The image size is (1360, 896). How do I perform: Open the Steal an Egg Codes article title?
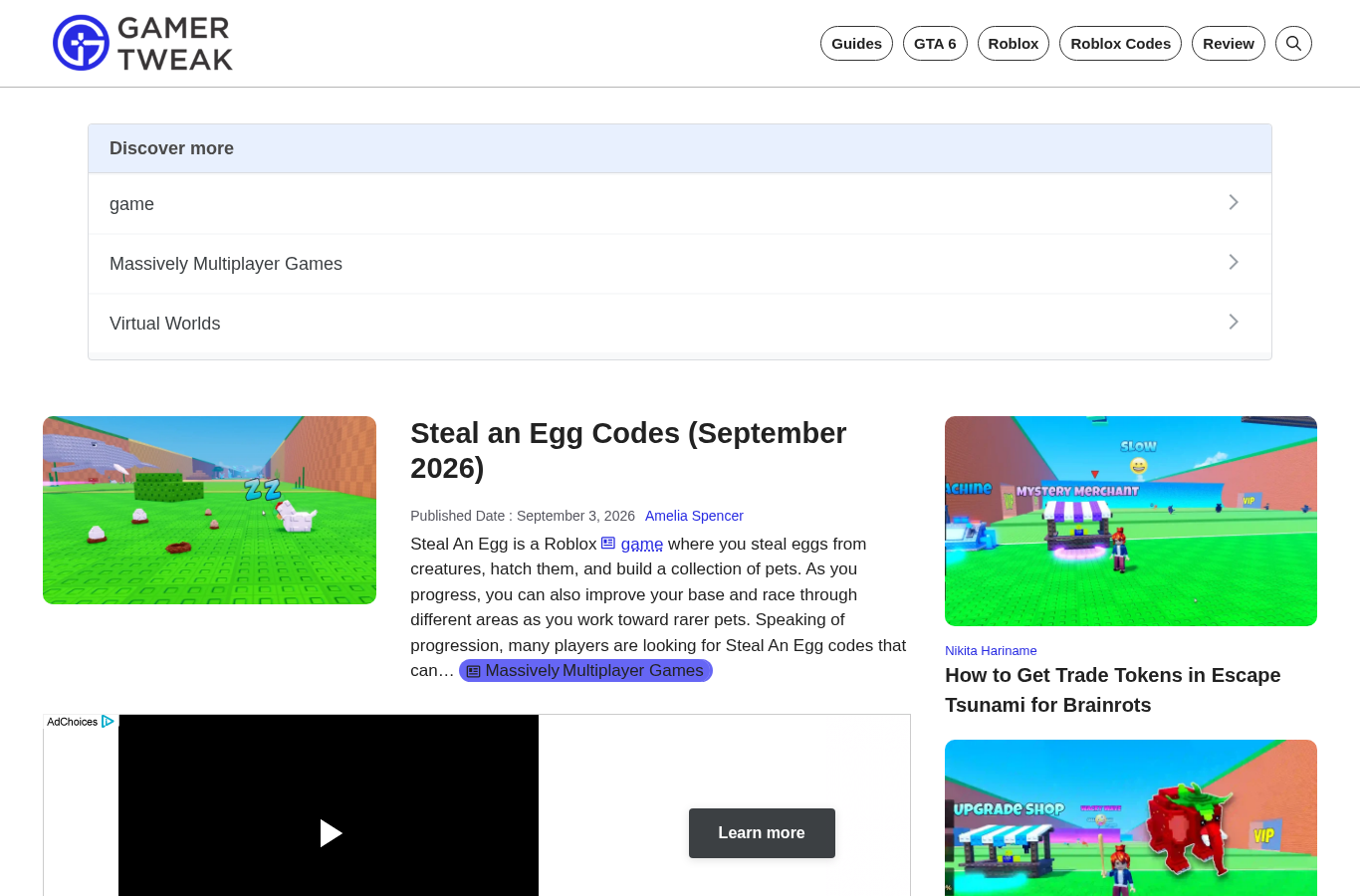pyautogui.click(x=628, y=450)
